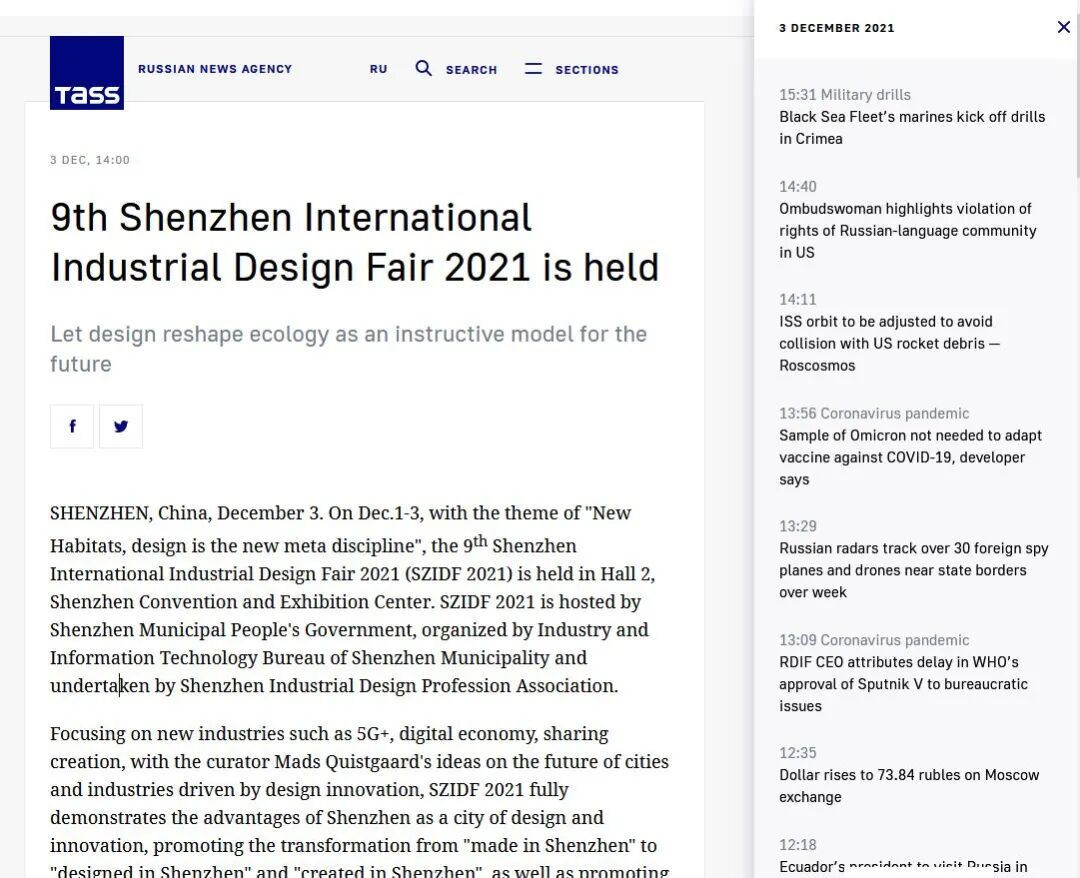Click 13:56 Coronavirus pandemic tag
1080x878 pixels.
pos(874,413)
